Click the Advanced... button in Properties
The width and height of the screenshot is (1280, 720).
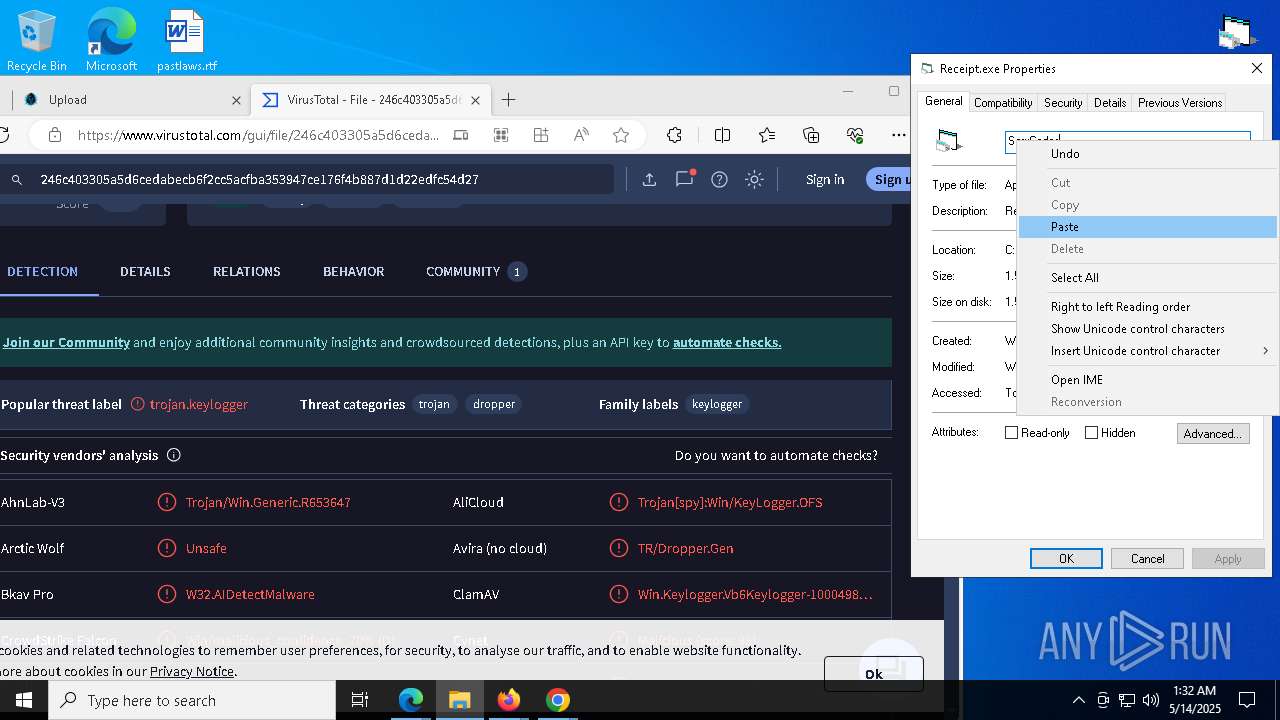(x=1213, y=433)
